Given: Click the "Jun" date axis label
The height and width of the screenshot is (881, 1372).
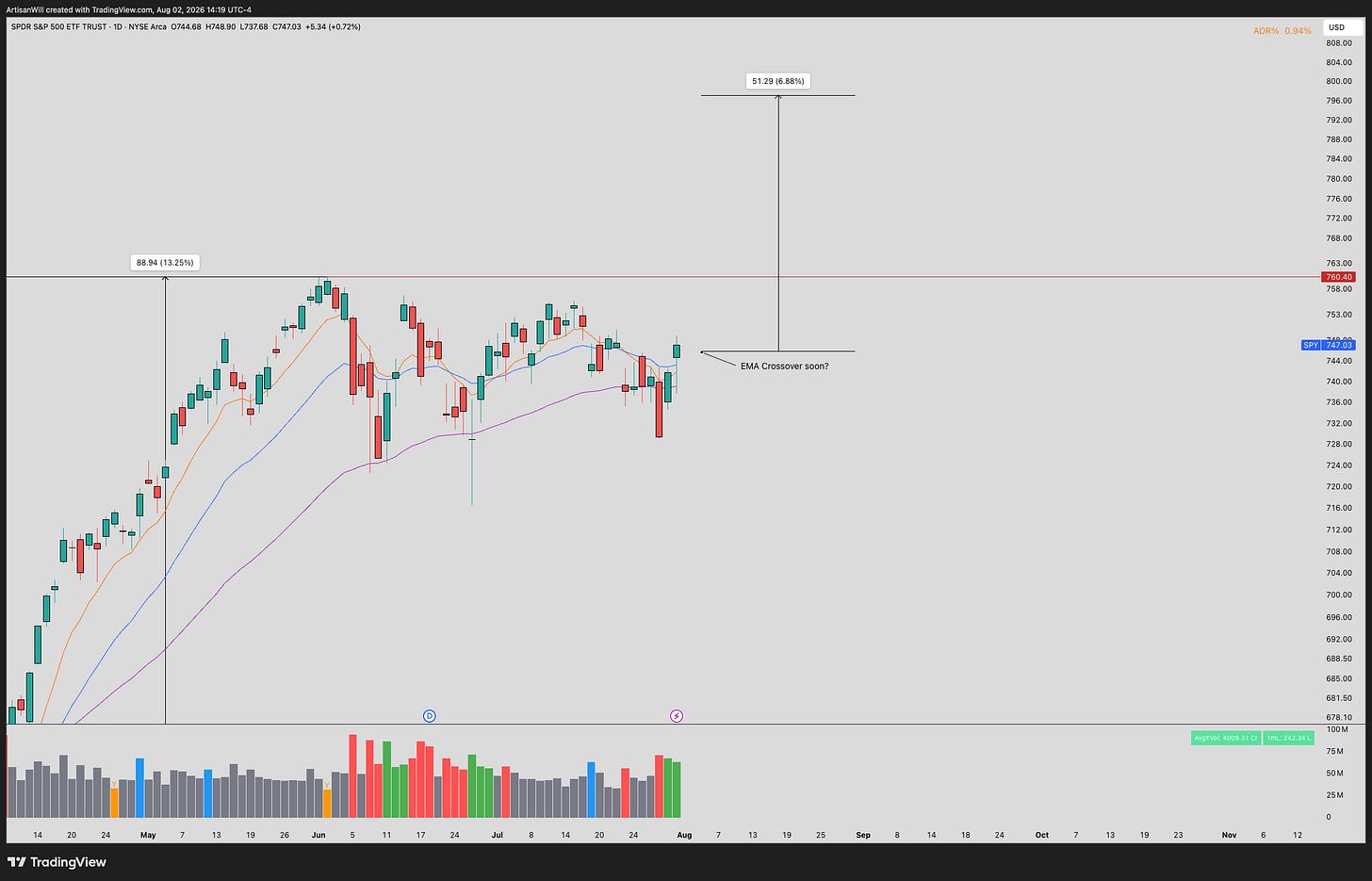Looking at the screenshot, I should tap(318, 835).
